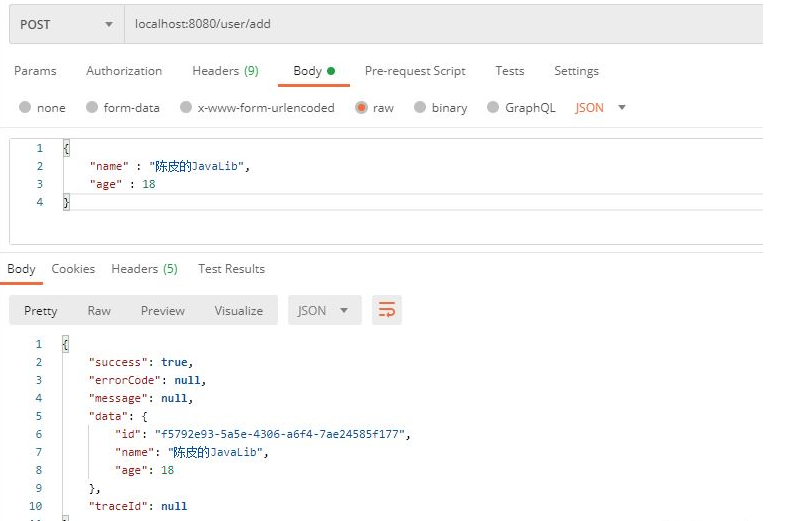812x521 pixels.
Task: Select the none body type radio
Action: [25, 108]
